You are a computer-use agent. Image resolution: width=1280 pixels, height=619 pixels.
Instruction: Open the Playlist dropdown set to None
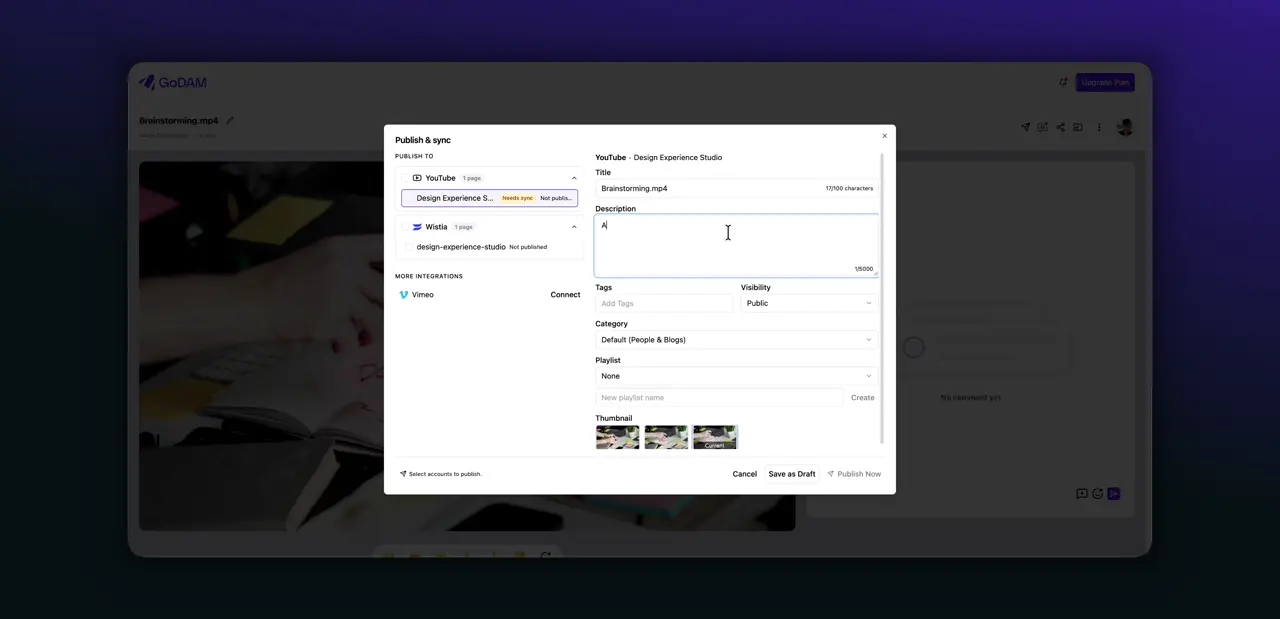pyautogui.click(x=737, y=376)
